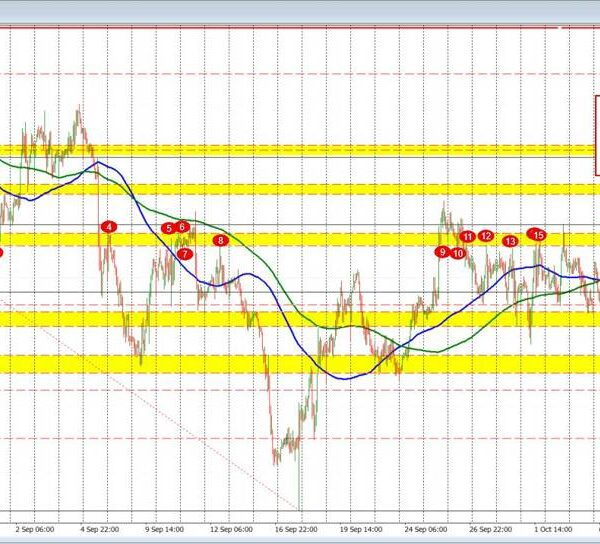This screenshot has width=600, height=544.
Task: Click red marker labeled 10
Action: pos(457,253)
